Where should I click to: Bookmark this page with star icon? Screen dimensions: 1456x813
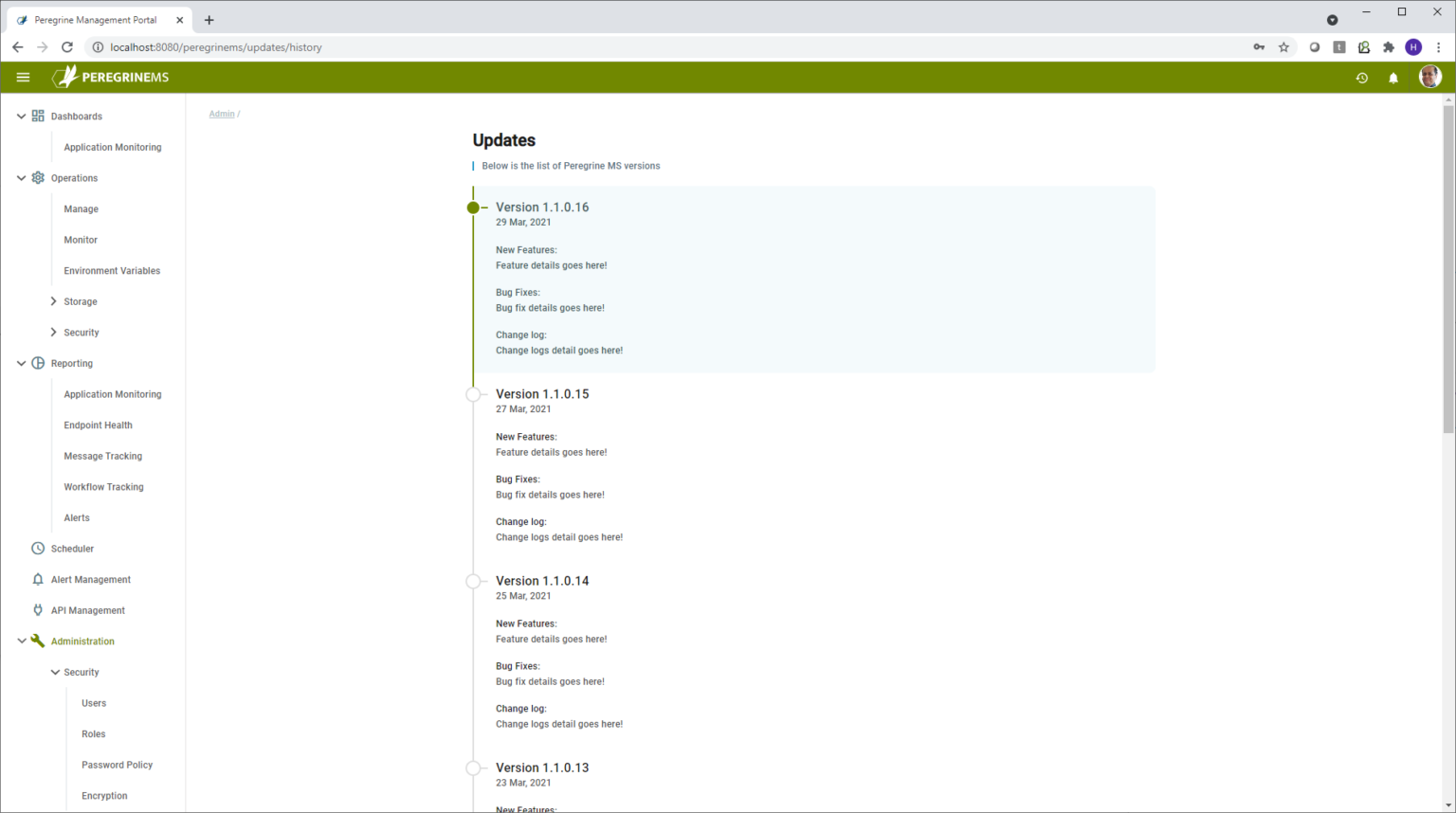[x=1283, y=47]
